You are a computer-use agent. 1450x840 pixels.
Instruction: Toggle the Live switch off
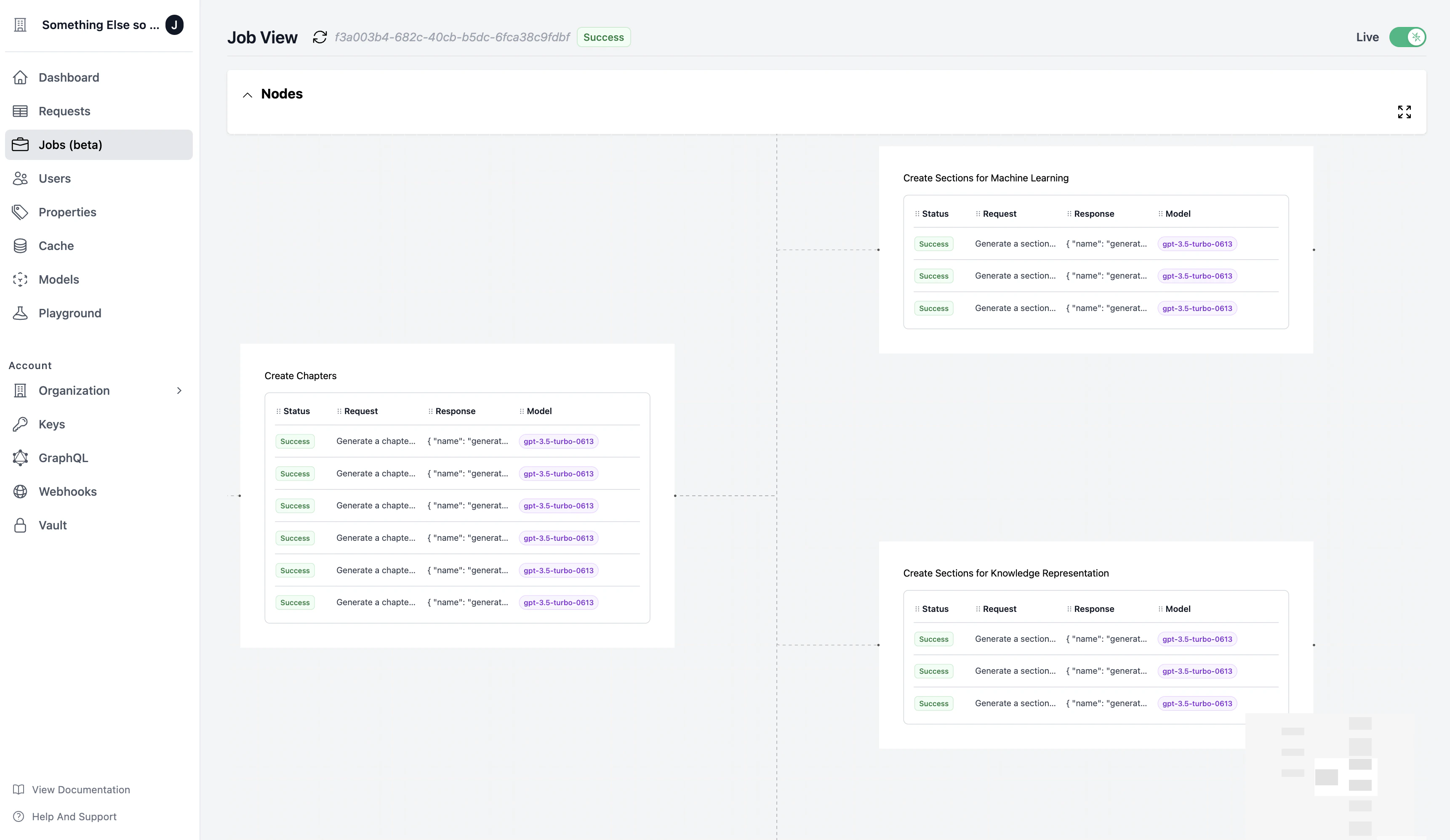click(1407, 37)
